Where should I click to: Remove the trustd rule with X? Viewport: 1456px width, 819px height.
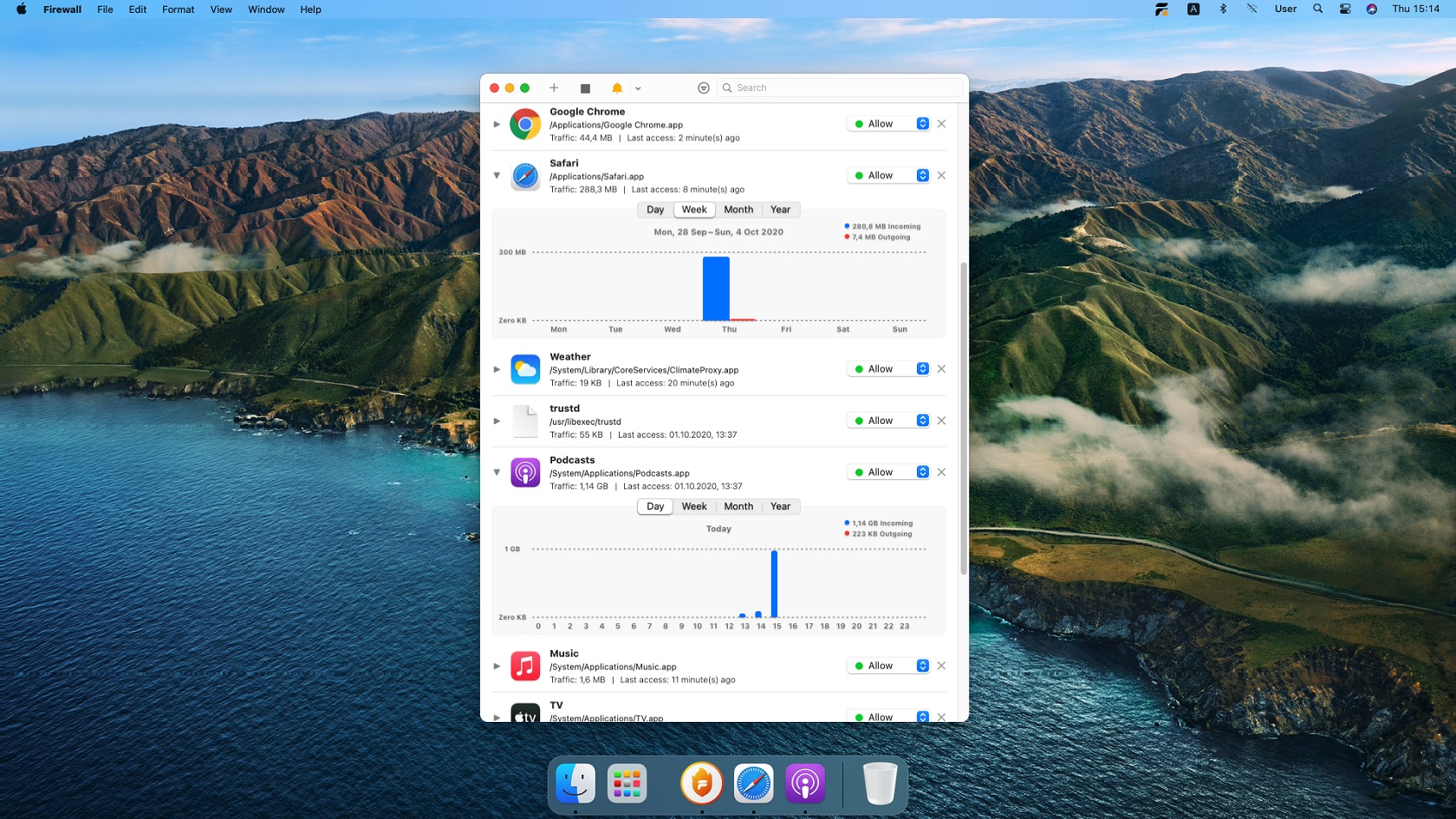(941, 420)
